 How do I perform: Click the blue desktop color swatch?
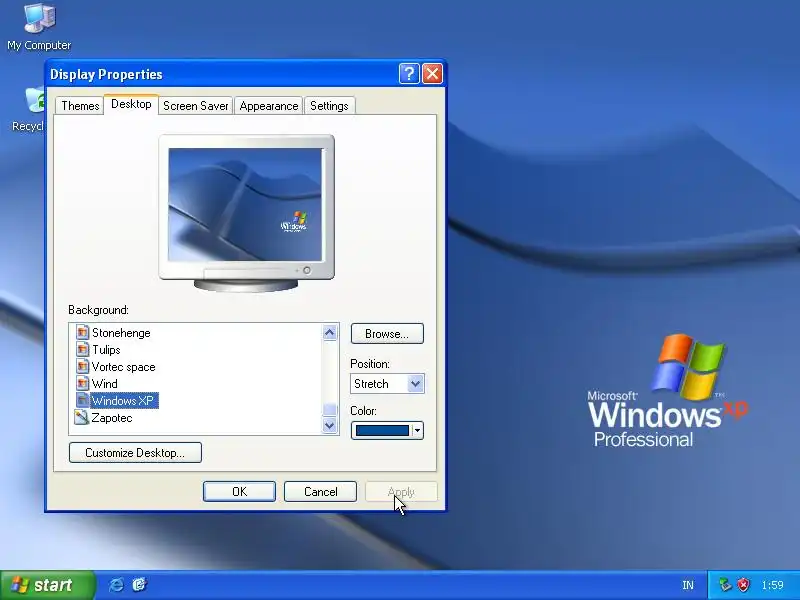382,430
